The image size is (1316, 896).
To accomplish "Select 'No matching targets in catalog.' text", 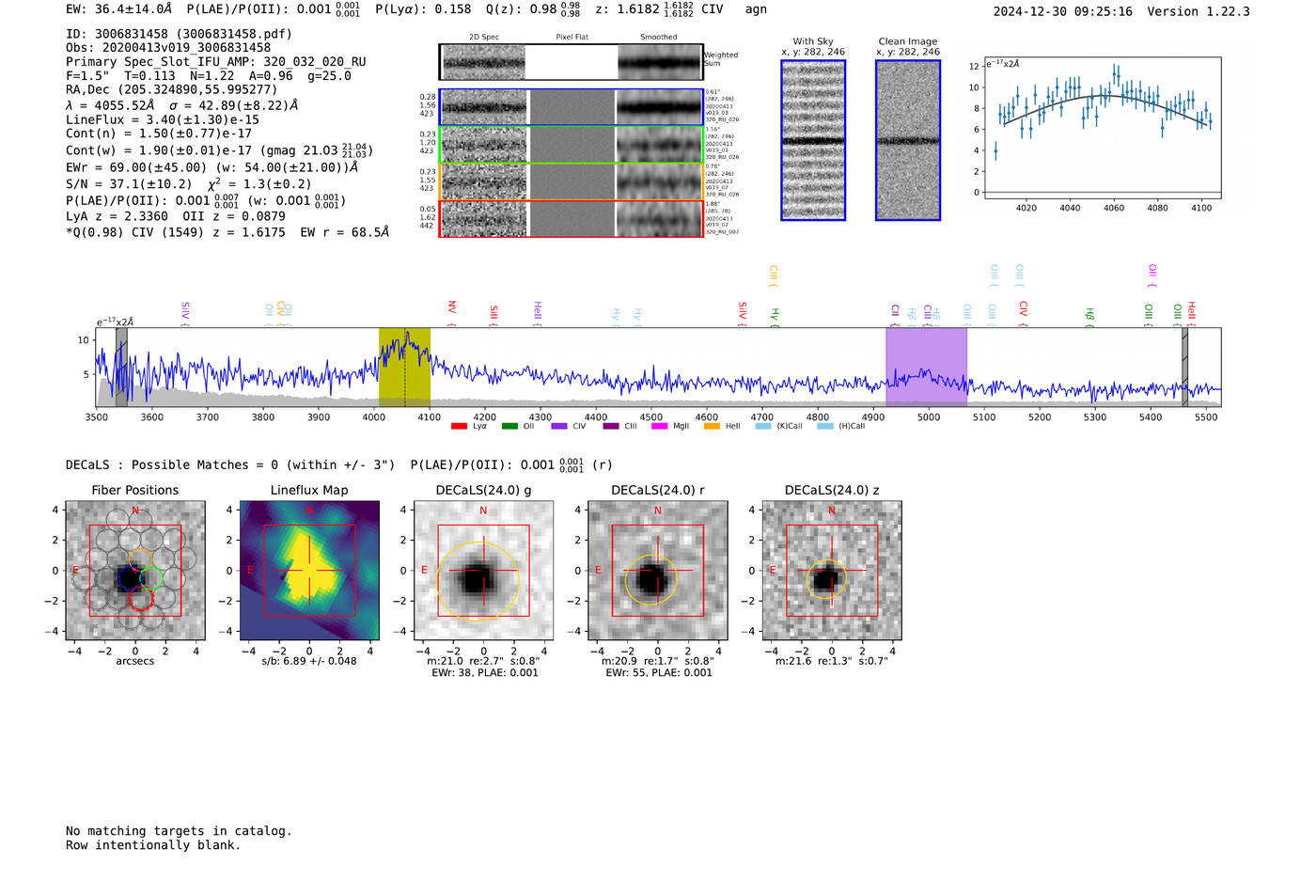I will point(179,831).
